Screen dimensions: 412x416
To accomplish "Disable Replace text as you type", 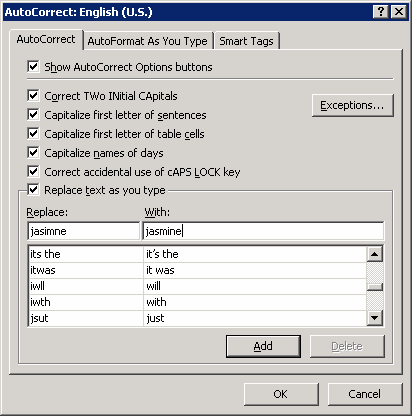I will (33, 190).
